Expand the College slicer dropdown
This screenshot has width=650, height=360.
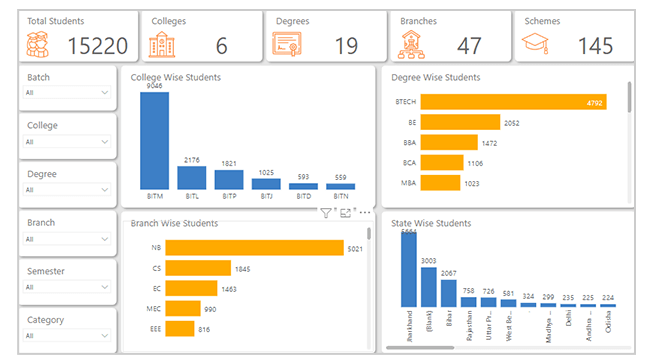coord(66,142)
